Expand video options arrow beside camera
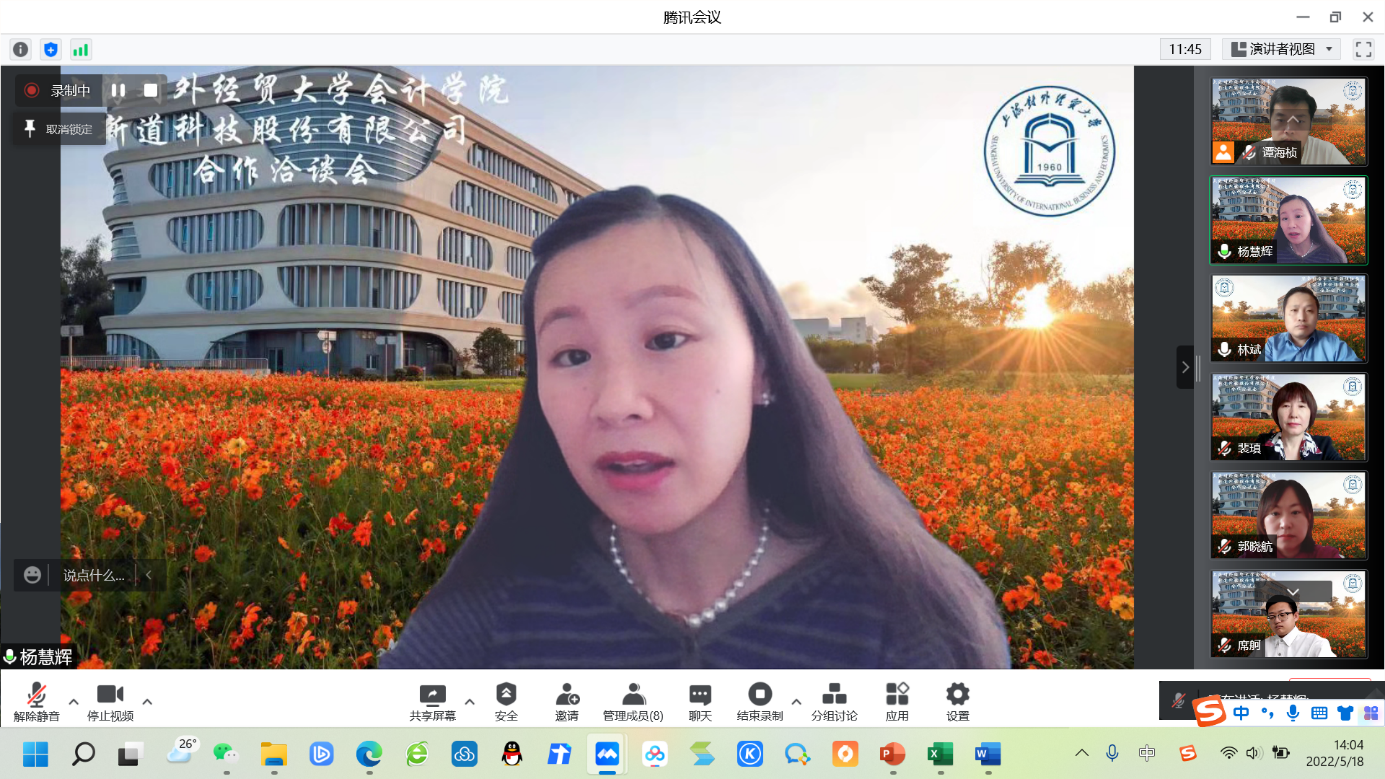The image size is (1385, 779). click(x=147, y=701)
